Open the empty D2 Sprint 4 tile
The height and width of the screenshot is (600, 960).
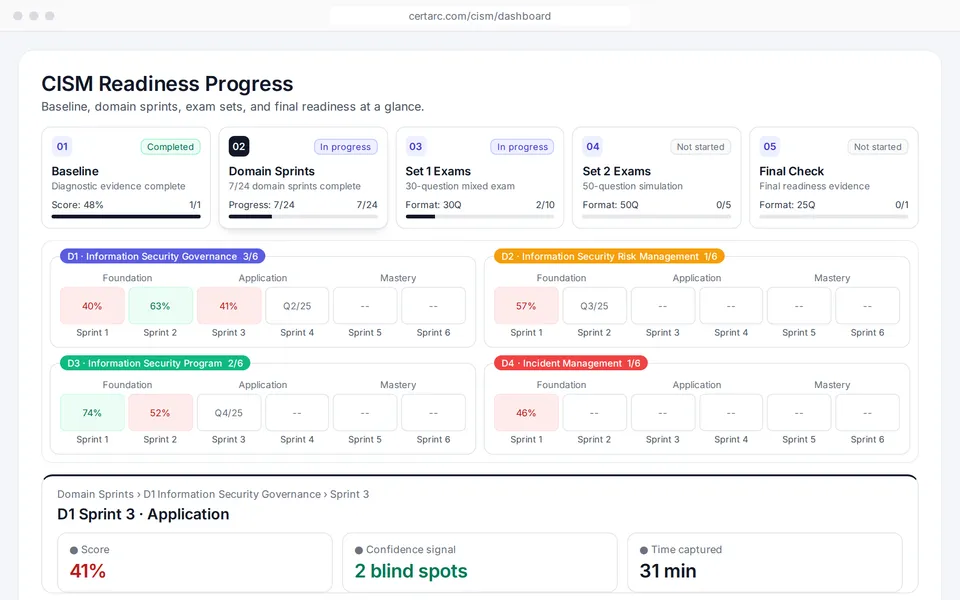click(731, 306)
